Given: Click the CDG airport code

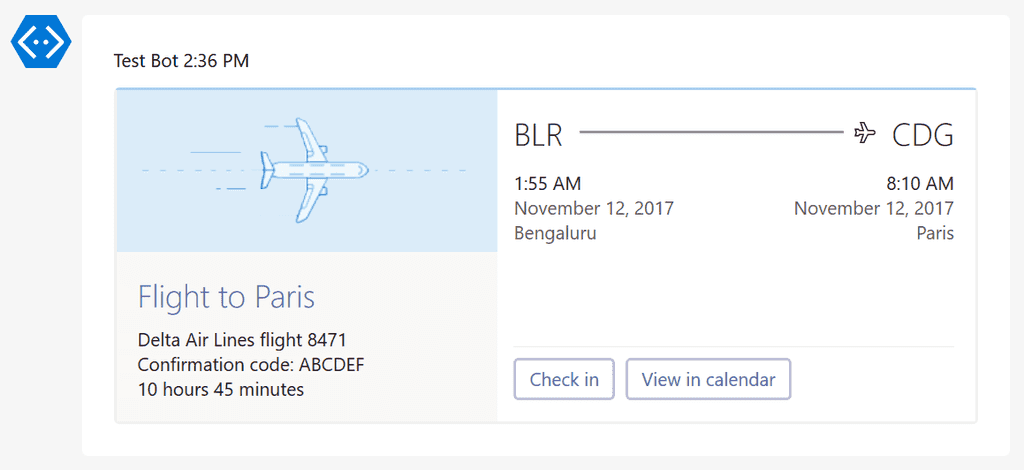Looking at the screenshot, I should pyautogui.click(x=923, y=135).
